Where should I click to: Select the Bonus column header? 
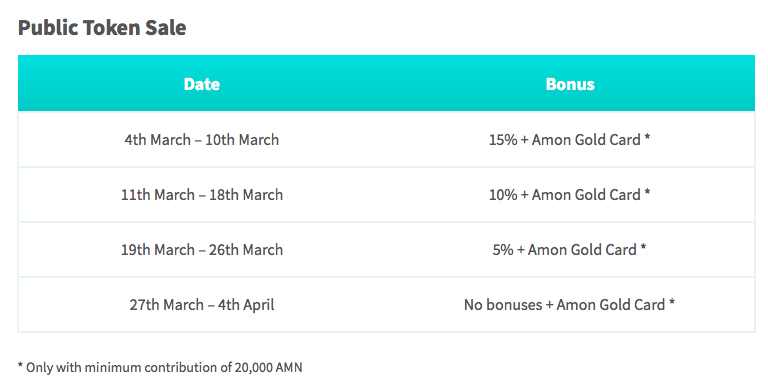pos(570,84)
